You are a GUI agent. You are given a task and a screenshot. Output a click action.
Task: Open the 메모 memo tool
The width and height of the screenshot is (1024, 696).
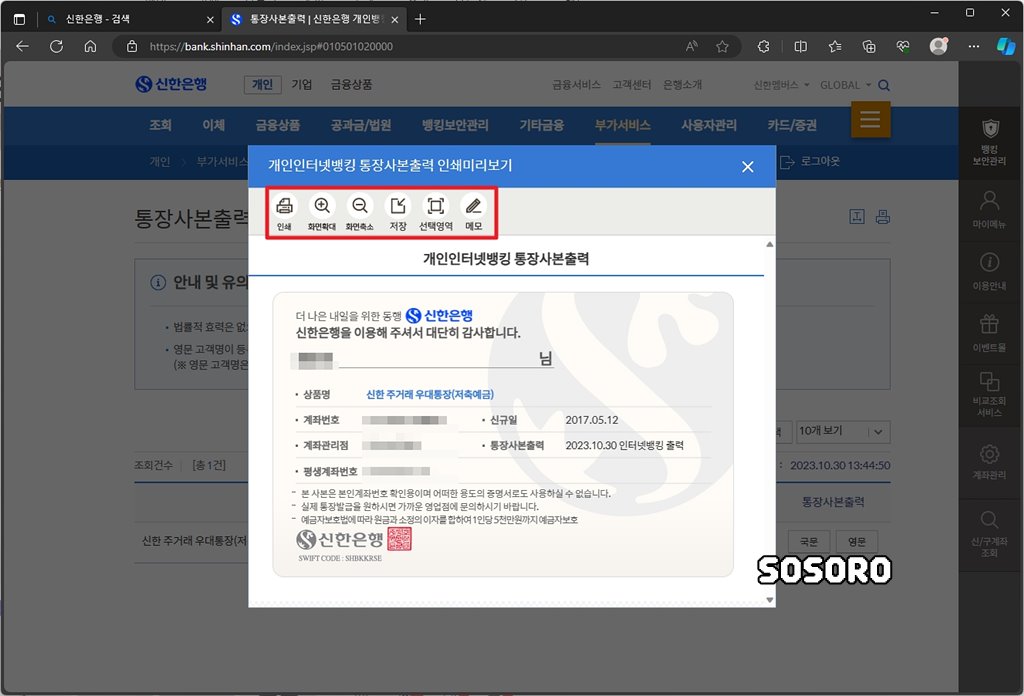473,213
